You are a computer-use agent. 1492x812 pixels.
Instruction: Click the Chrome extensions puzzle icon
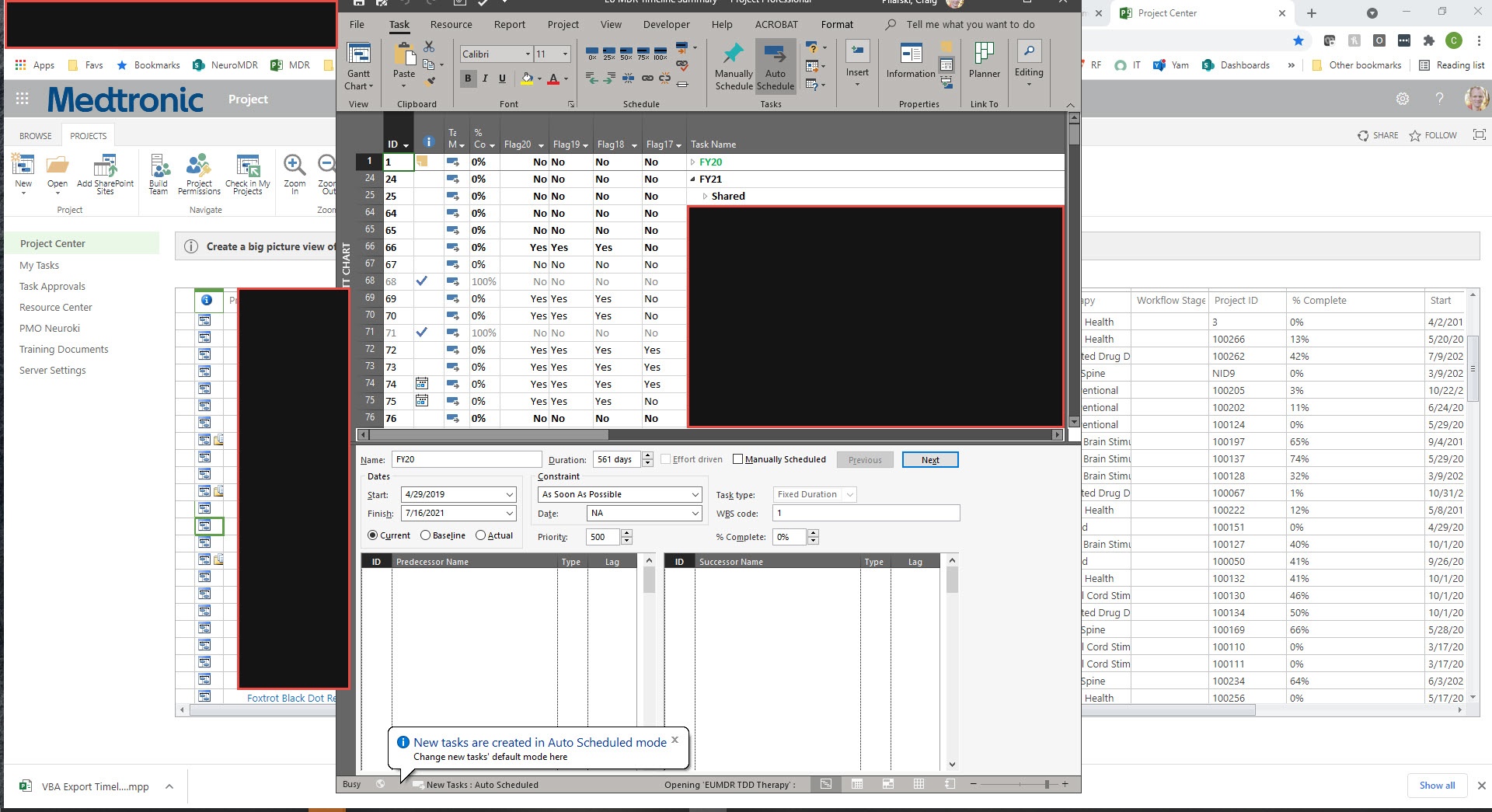point(1428,40)
